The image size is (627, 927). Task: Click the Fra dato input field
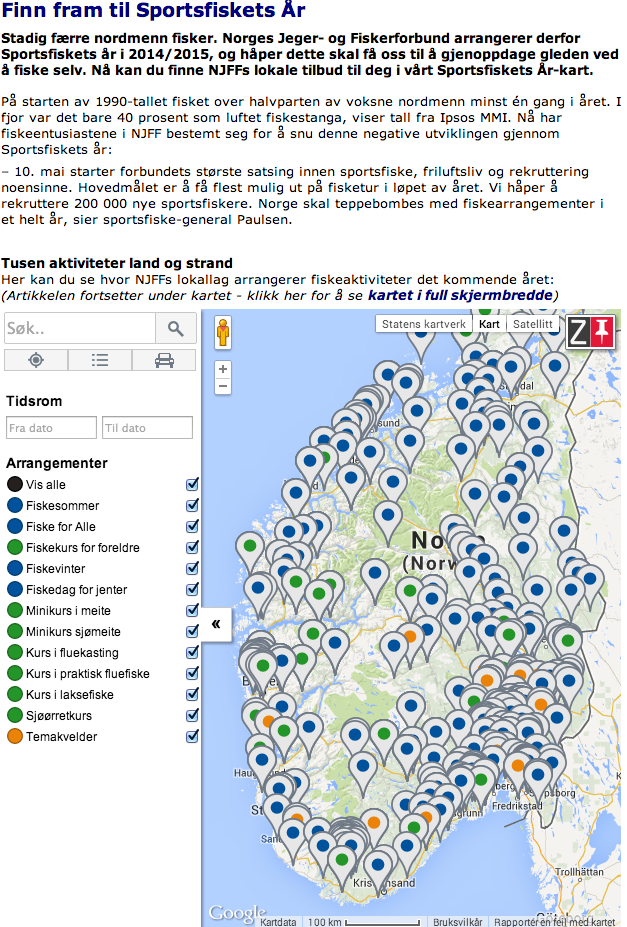(x=51, y=427)
